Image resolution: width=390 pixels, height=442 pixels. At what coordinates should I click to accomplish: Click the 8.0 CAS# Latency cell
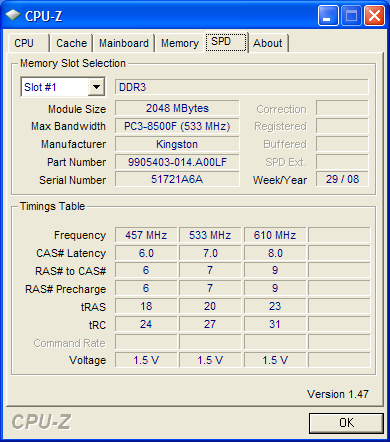(275, 253)
